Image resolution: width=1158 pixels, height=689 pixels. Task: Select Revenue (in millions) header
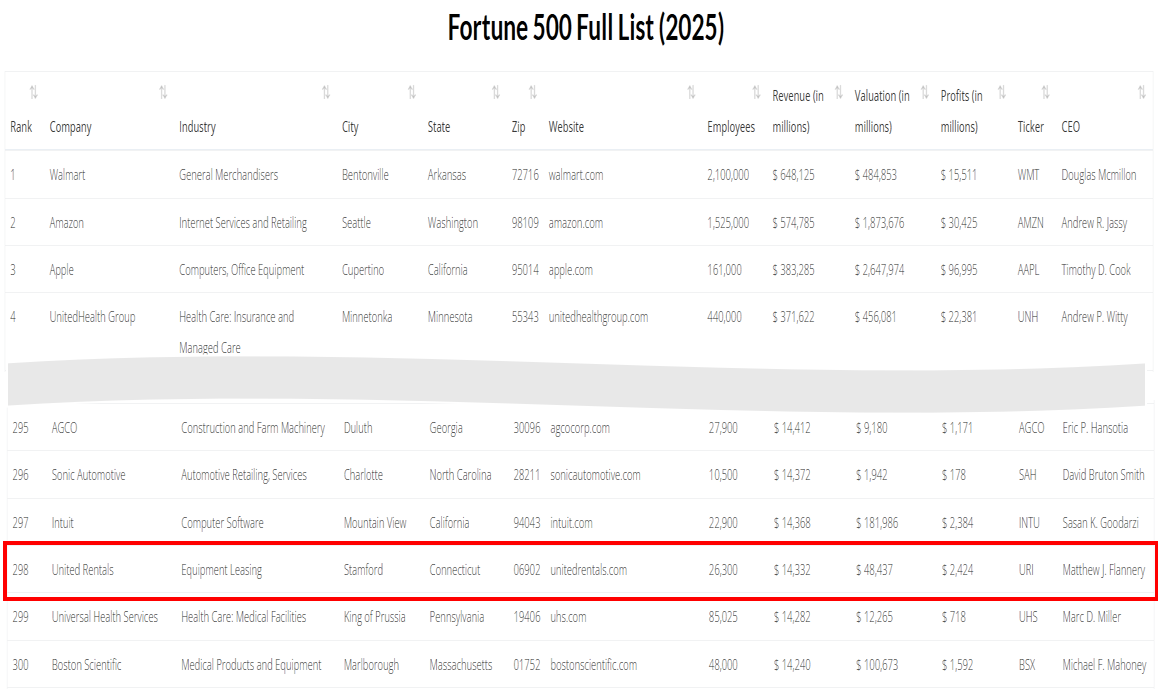point(798,112)
